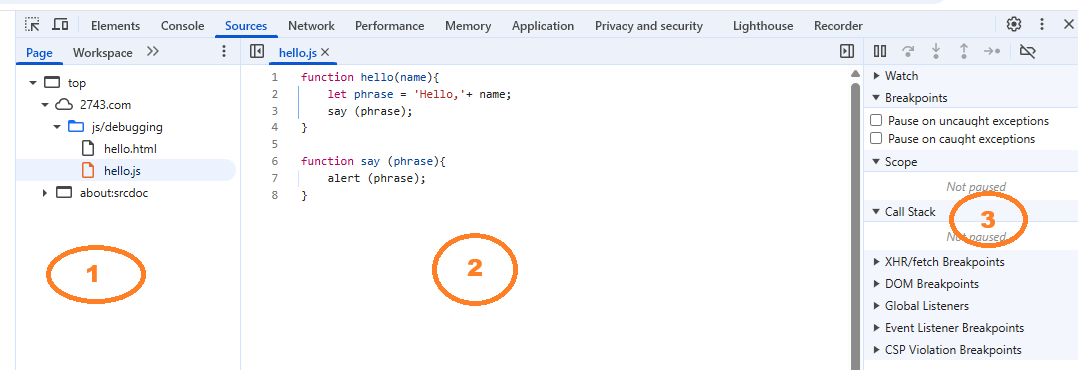This screenshot has width=1078, height=370.
Task: Open the DevTools three-dot customize menu
Action: (x=1042, y=25)
